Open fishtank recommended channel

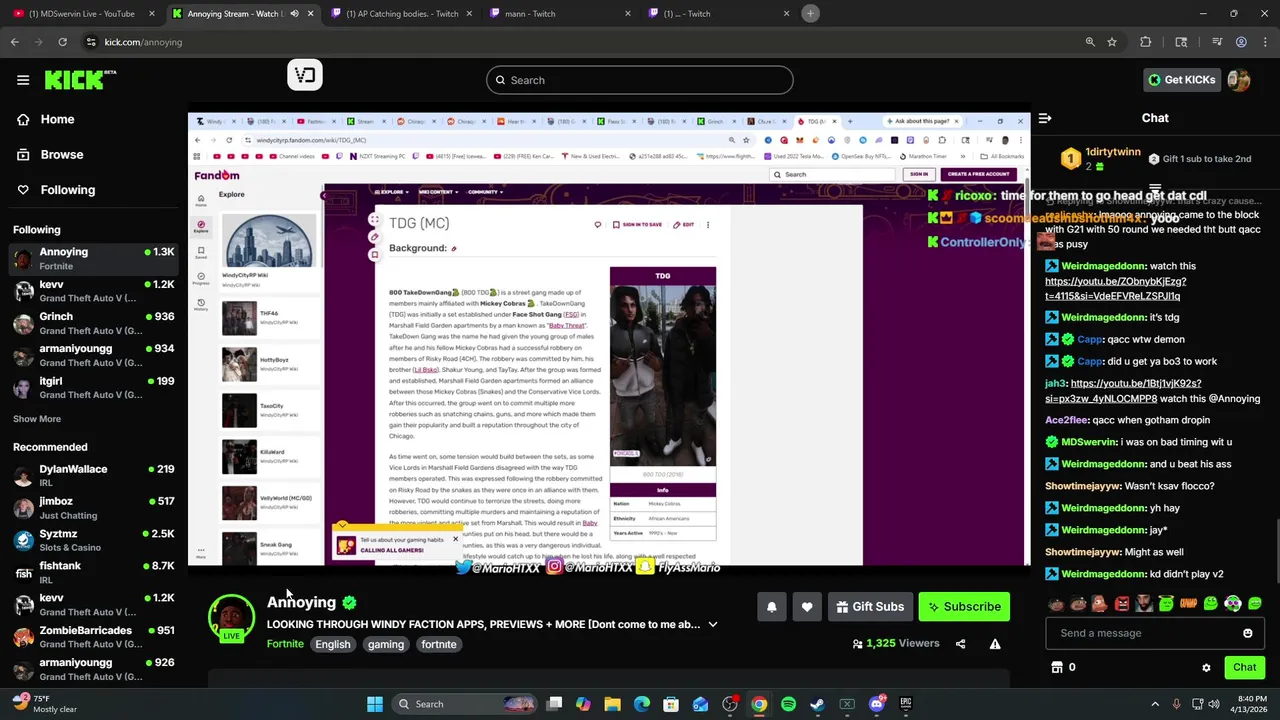[94, 572]
